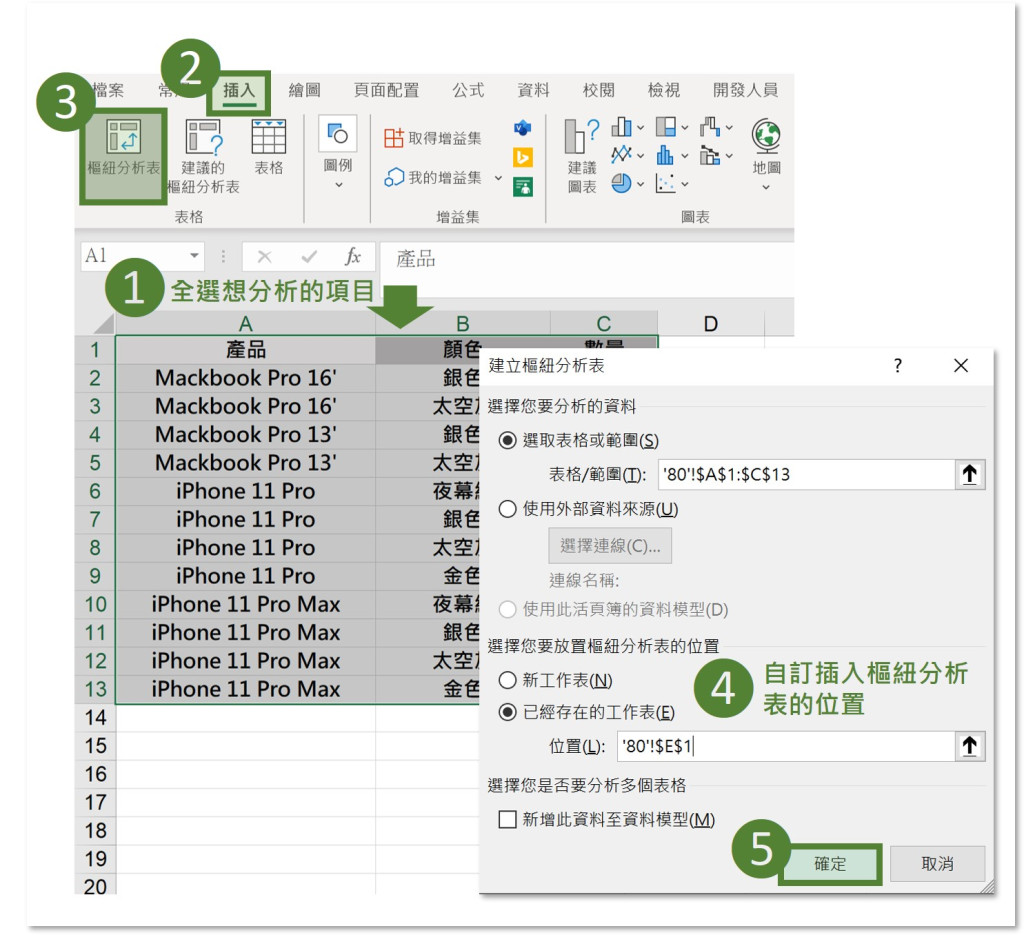Switch to the 校閱 ribbon tab
This screenshot has width=1024, height=935.
point(598,90)
